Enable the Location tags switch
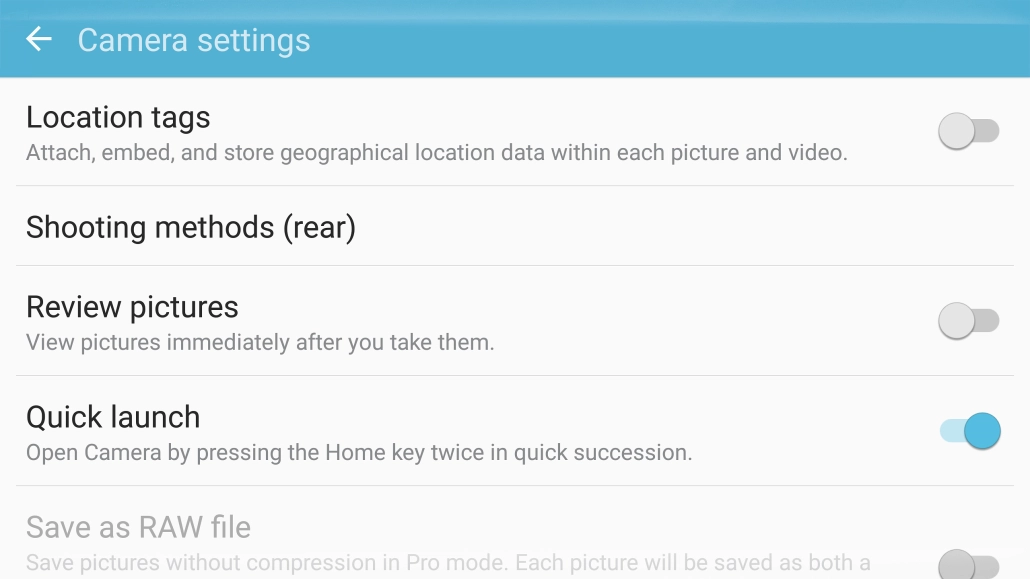This screenshot has width=1030, height=579. point(968,131)
